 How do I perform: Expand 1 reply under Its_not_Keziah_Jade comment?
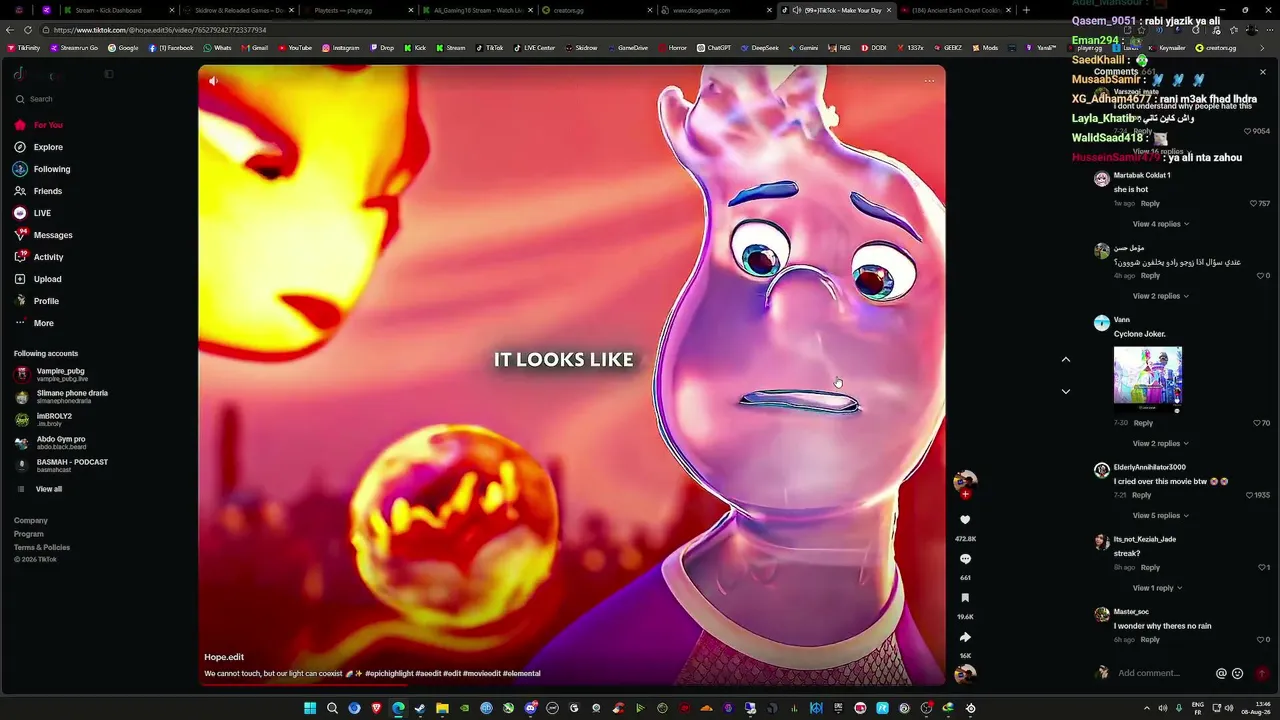[1157, 588]
